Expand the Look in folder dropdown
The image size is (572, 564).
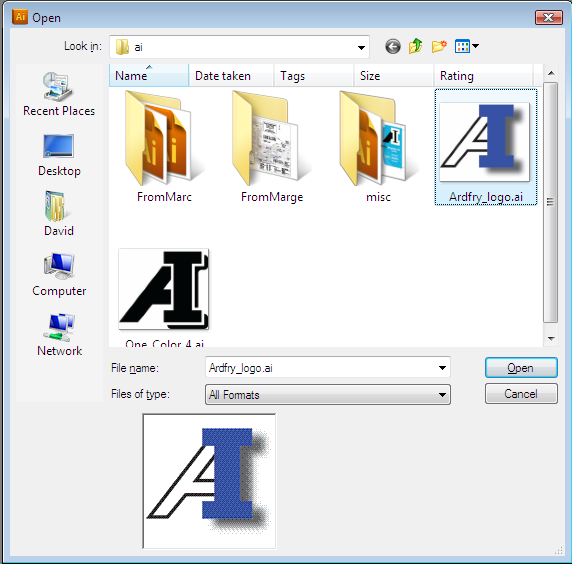pos(361,47)
